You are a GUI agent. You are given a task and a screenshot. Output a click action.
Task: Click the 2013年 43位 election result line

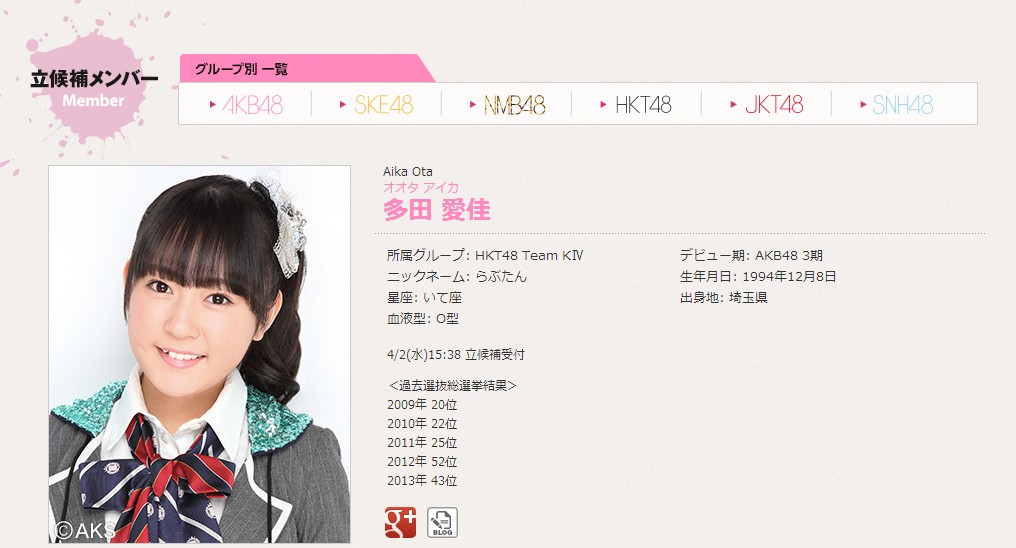click(422, 481)
